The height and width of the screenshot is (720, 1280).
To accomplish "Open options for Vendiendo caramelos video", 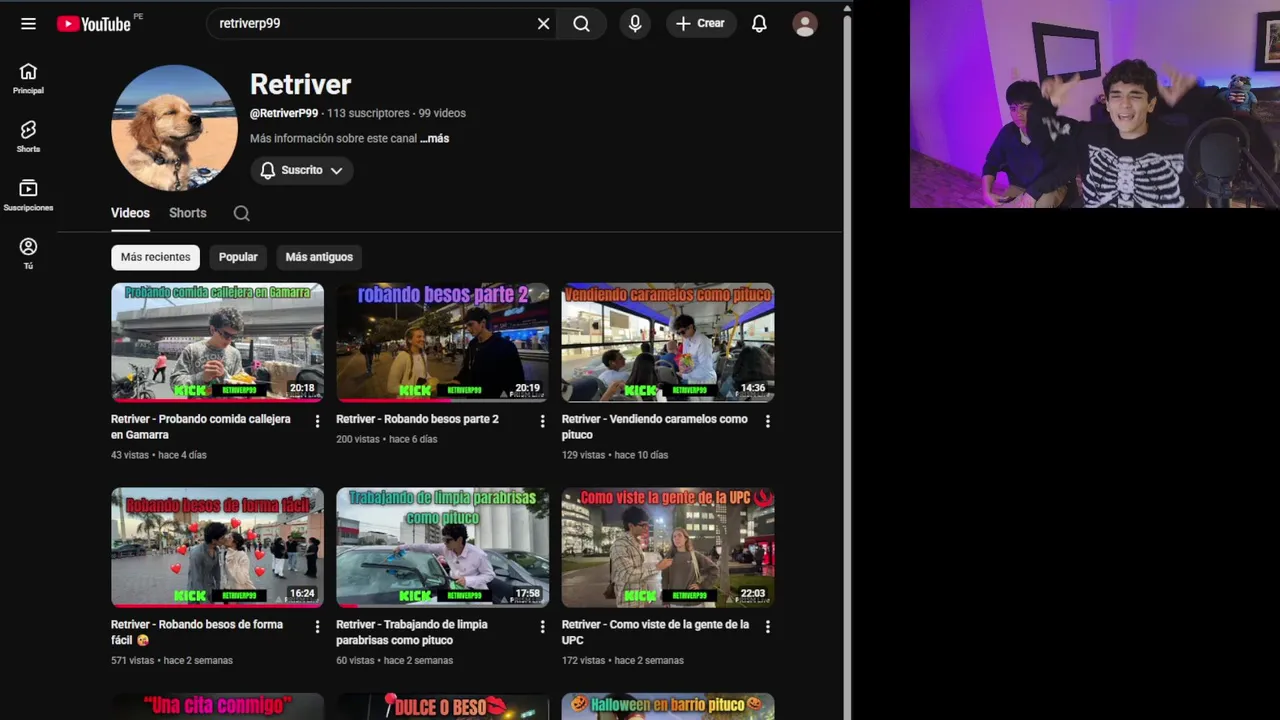I will [x=768, y=422].
